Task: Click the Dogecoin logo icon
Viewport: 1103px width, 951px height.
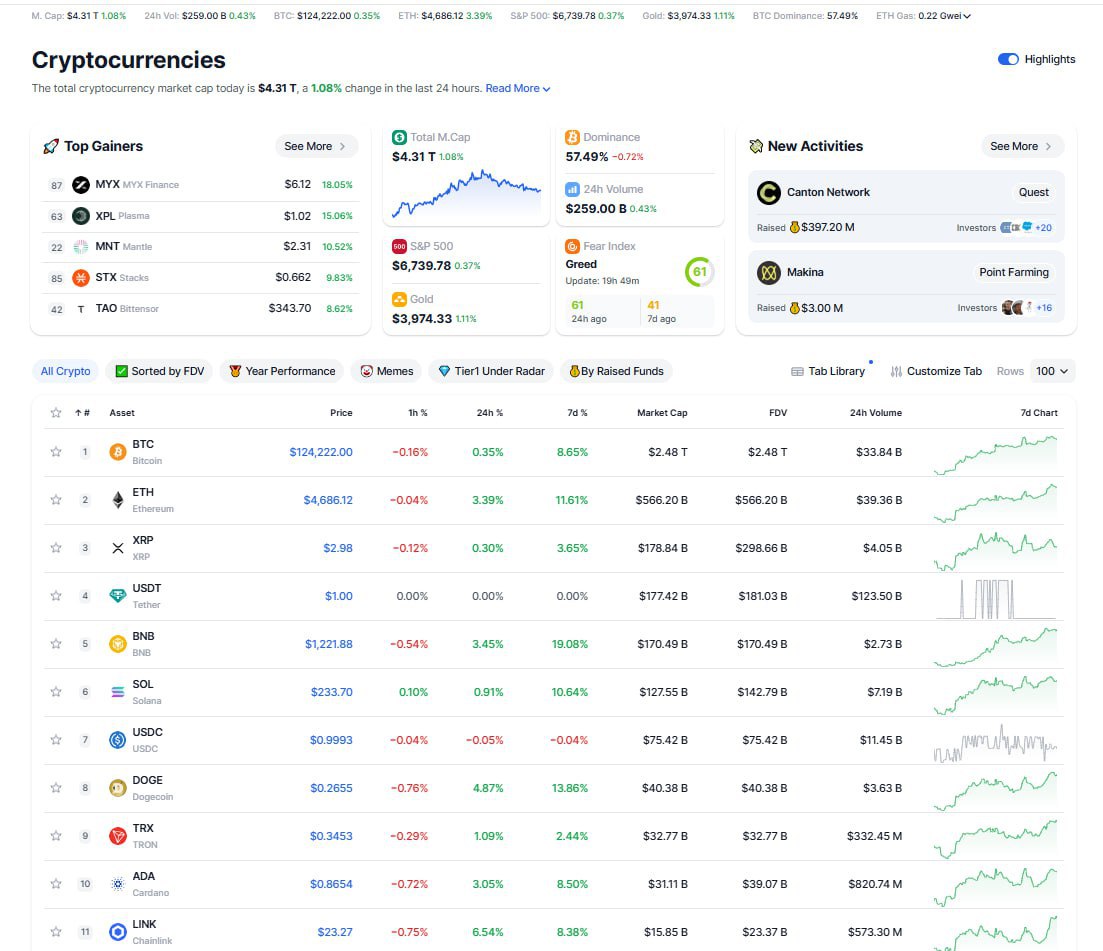Action: pos(118,788)
